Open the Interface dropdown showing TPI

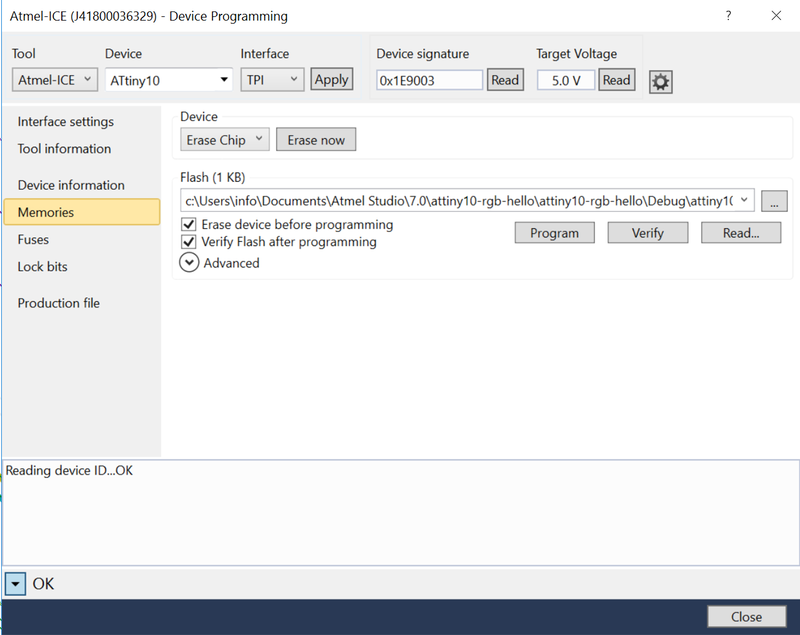pyautogui.click(x=272, y=80)
